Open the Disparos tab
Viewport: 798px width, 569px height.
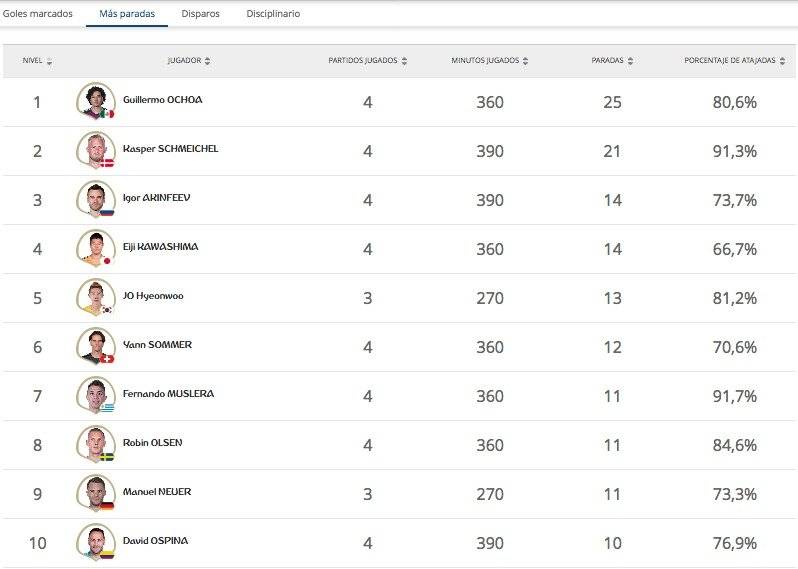(201, 14)
